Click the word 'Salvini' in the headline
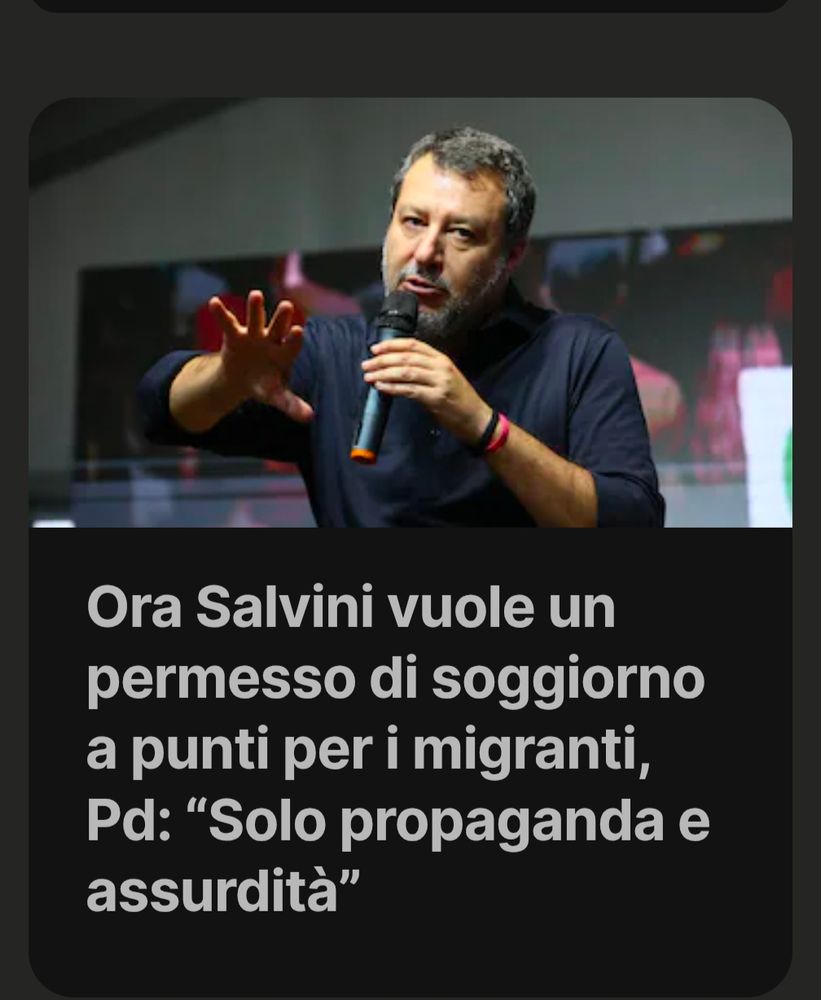Screen dimensions: 821x1000 [285, 607]
